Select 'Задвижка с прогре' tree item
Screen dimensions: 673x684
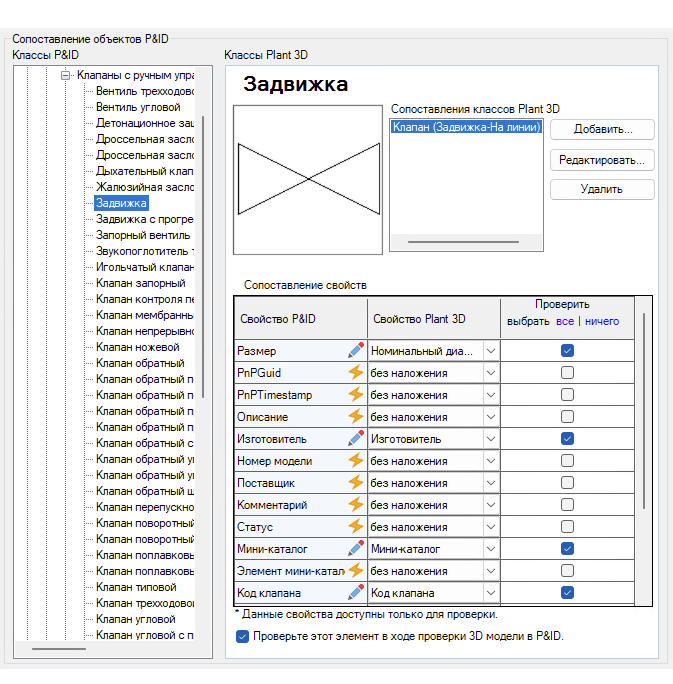point(144,219)
